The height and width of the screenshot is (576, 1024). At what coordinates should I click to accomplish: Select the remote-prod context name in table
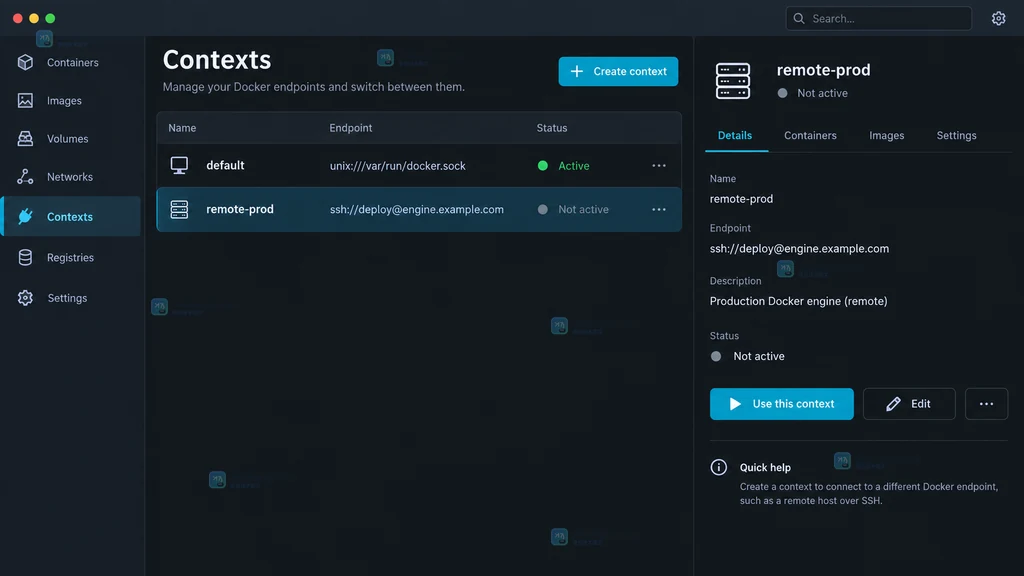240,209
